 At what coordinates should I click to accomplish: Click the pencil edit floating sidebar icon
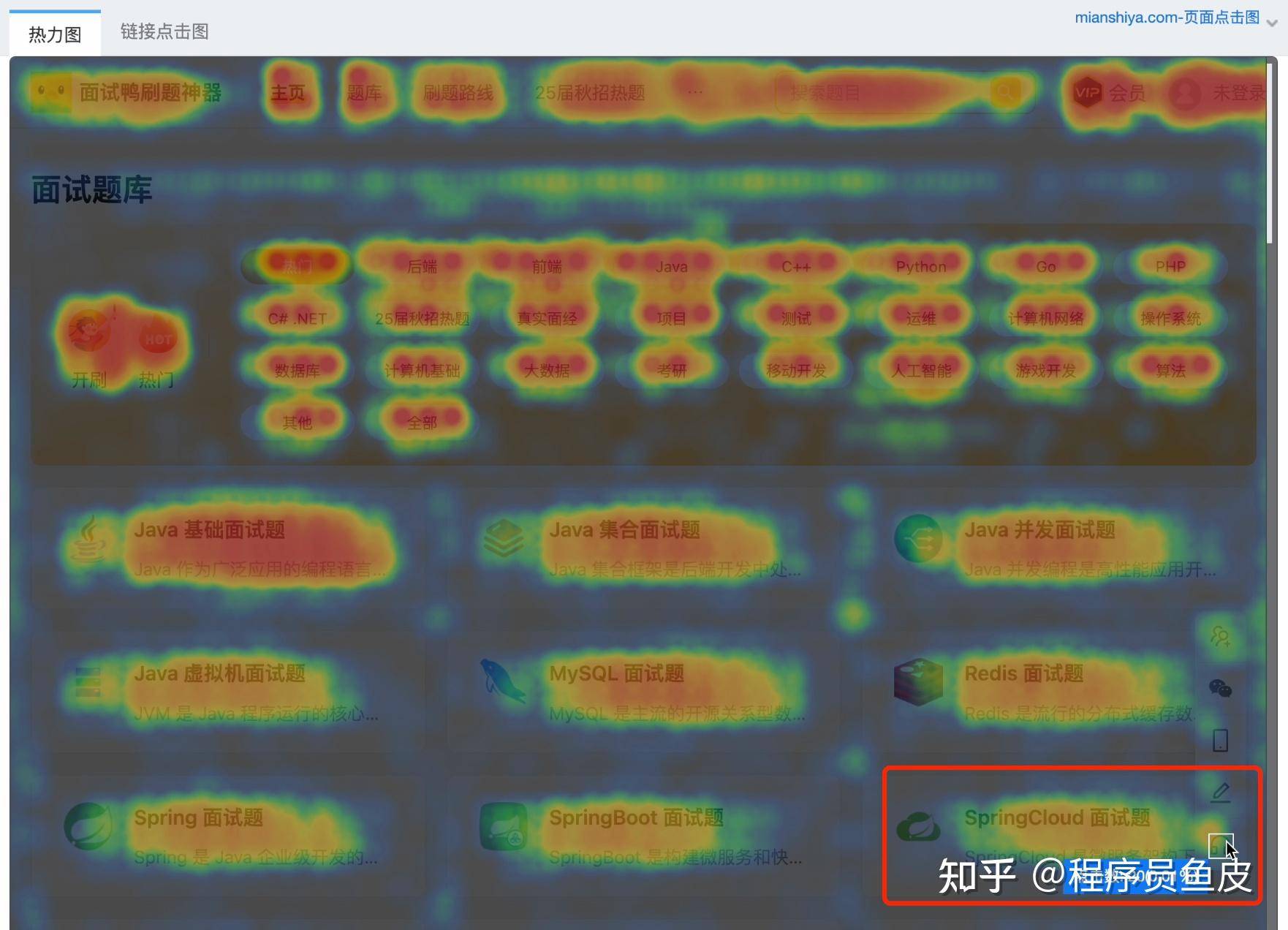[1221, 793]
